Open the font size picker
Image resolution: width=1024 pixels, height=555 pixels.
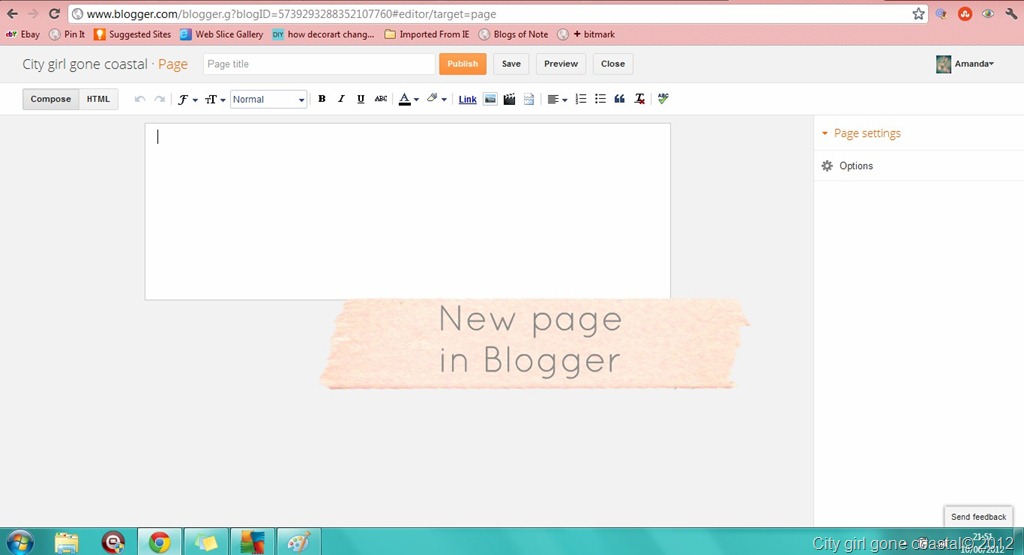coord(215,99)
